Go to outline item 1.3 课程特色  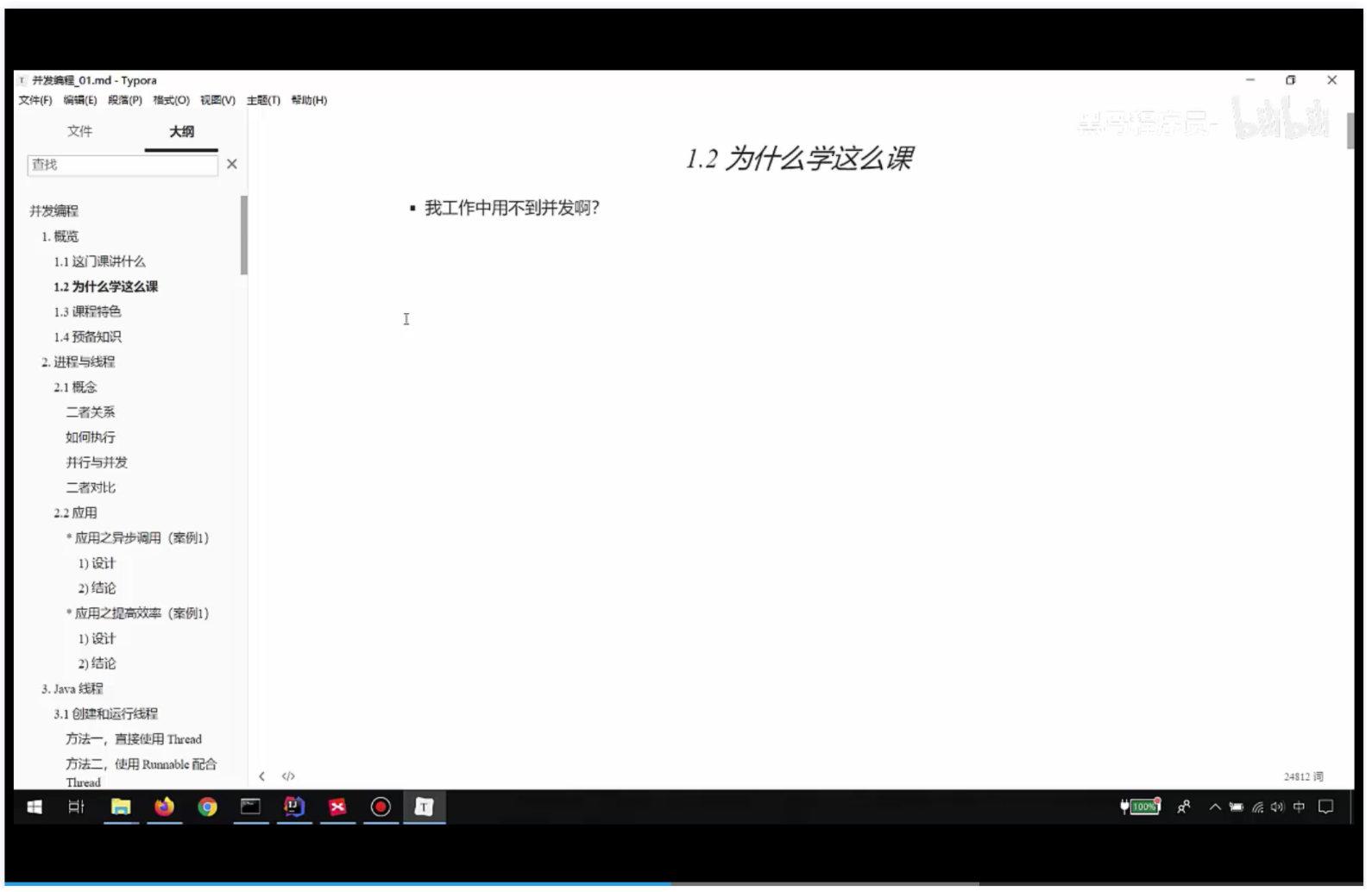88,312
